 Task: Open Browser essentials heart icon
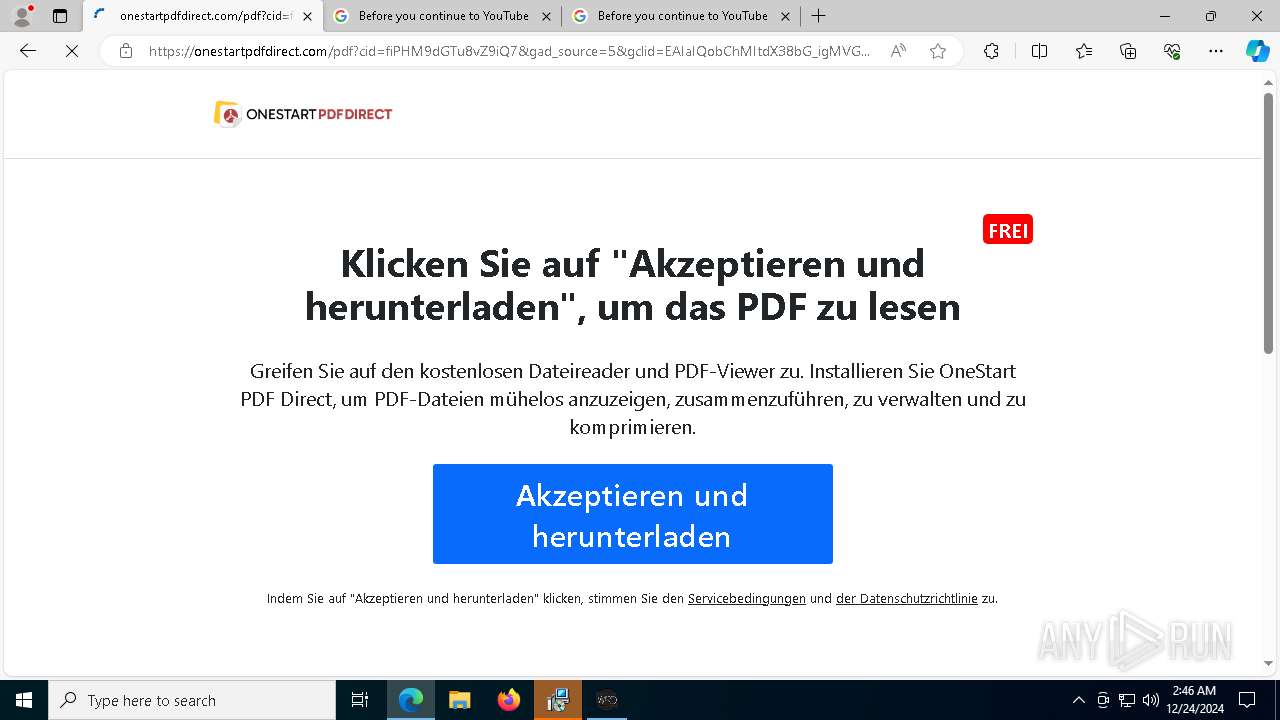(1172, 51)
